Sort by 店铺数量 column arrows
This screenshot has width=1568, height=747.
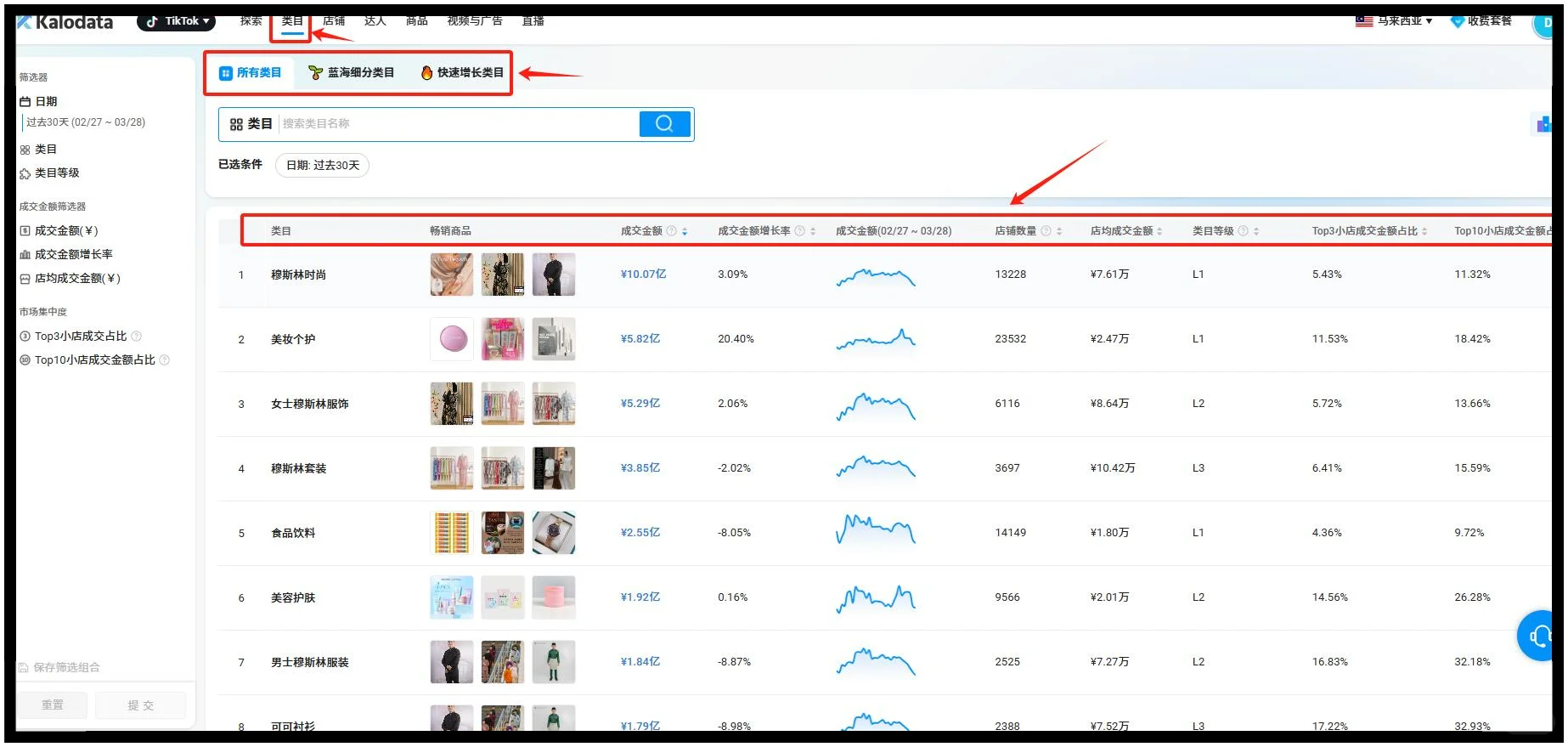(1059, 231)
